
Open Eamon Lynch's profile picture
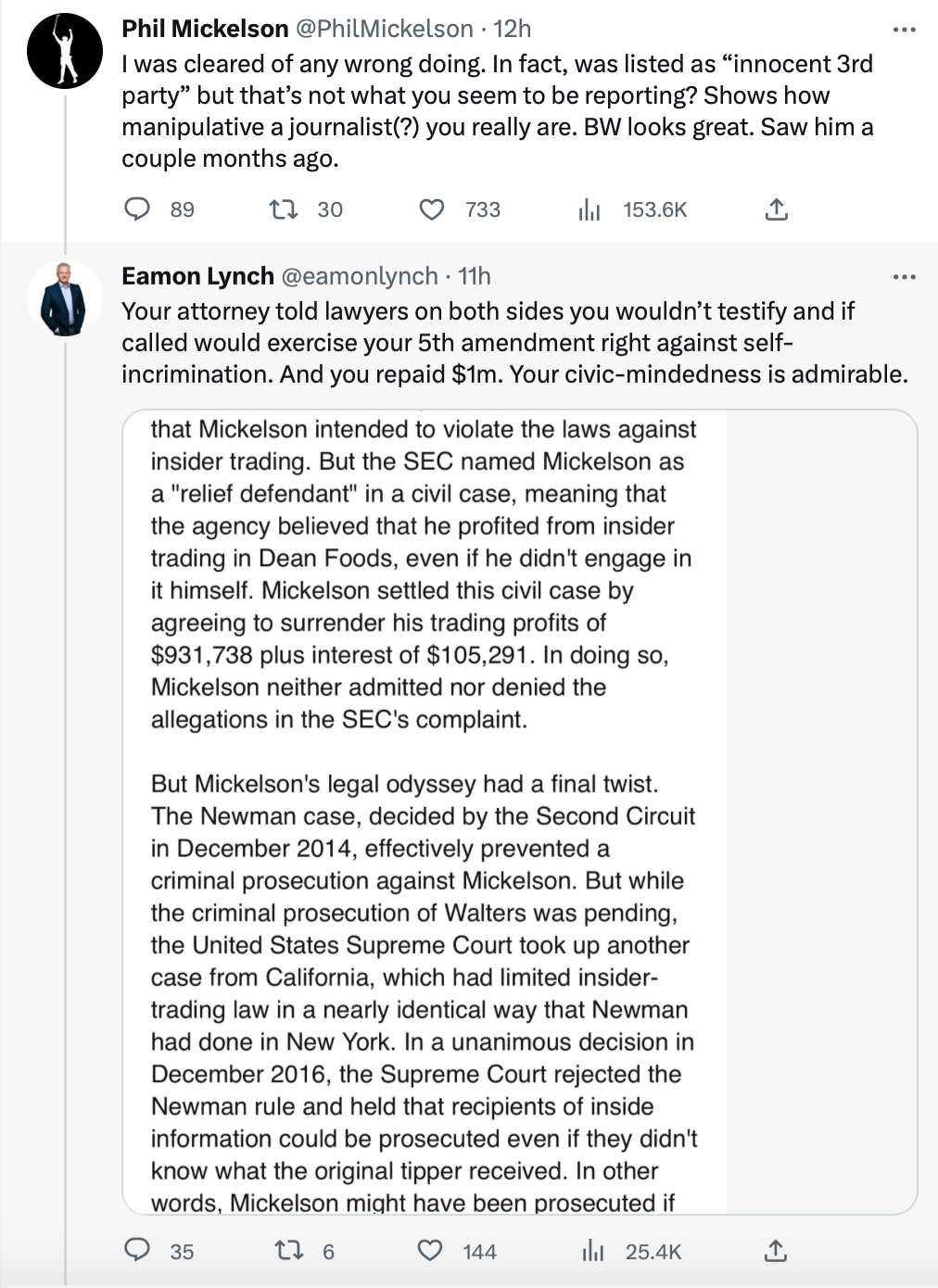65,298
